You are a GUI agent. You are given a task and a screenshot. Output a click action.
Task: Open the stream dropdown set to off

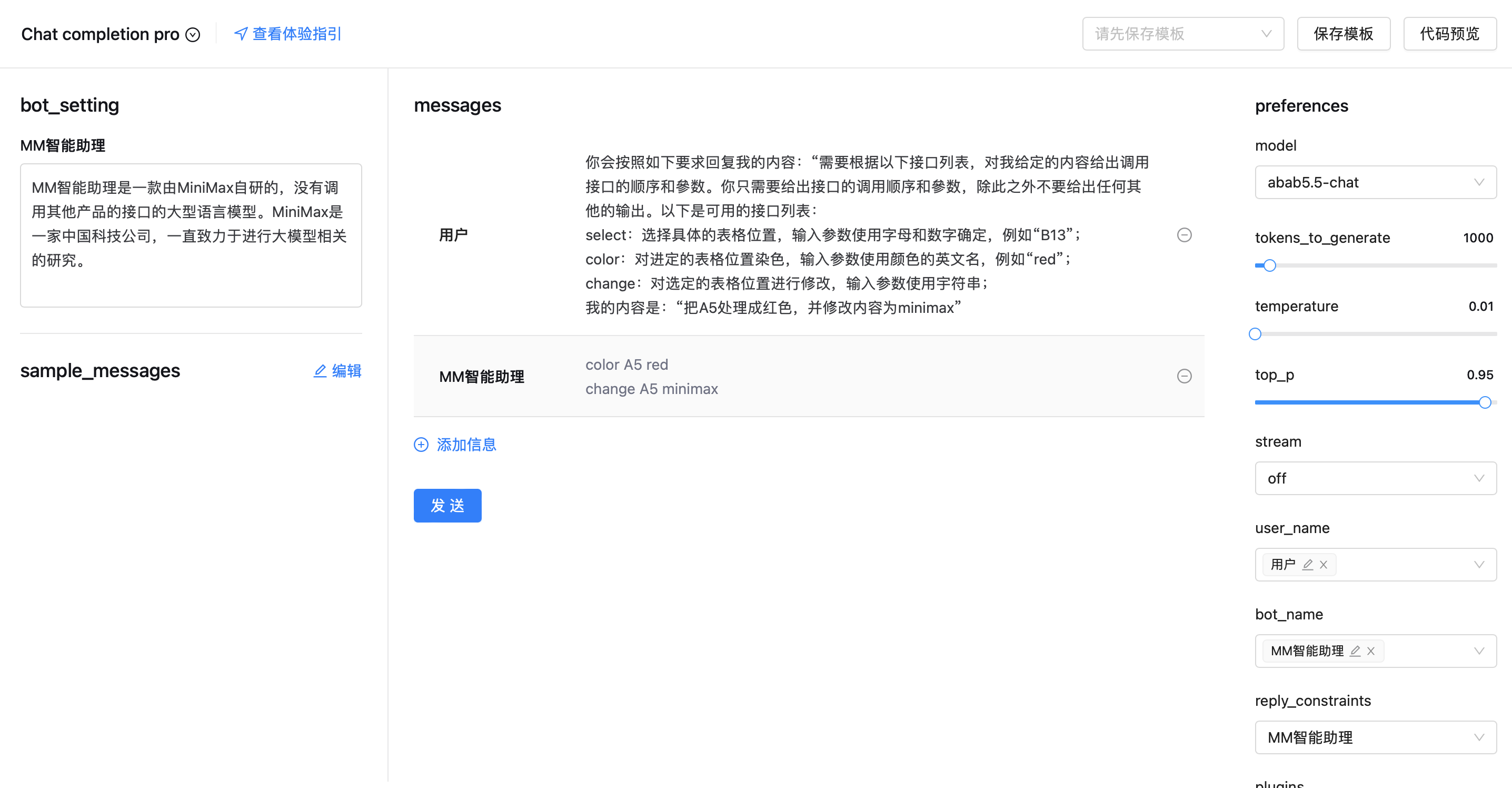click(1375, 479)
